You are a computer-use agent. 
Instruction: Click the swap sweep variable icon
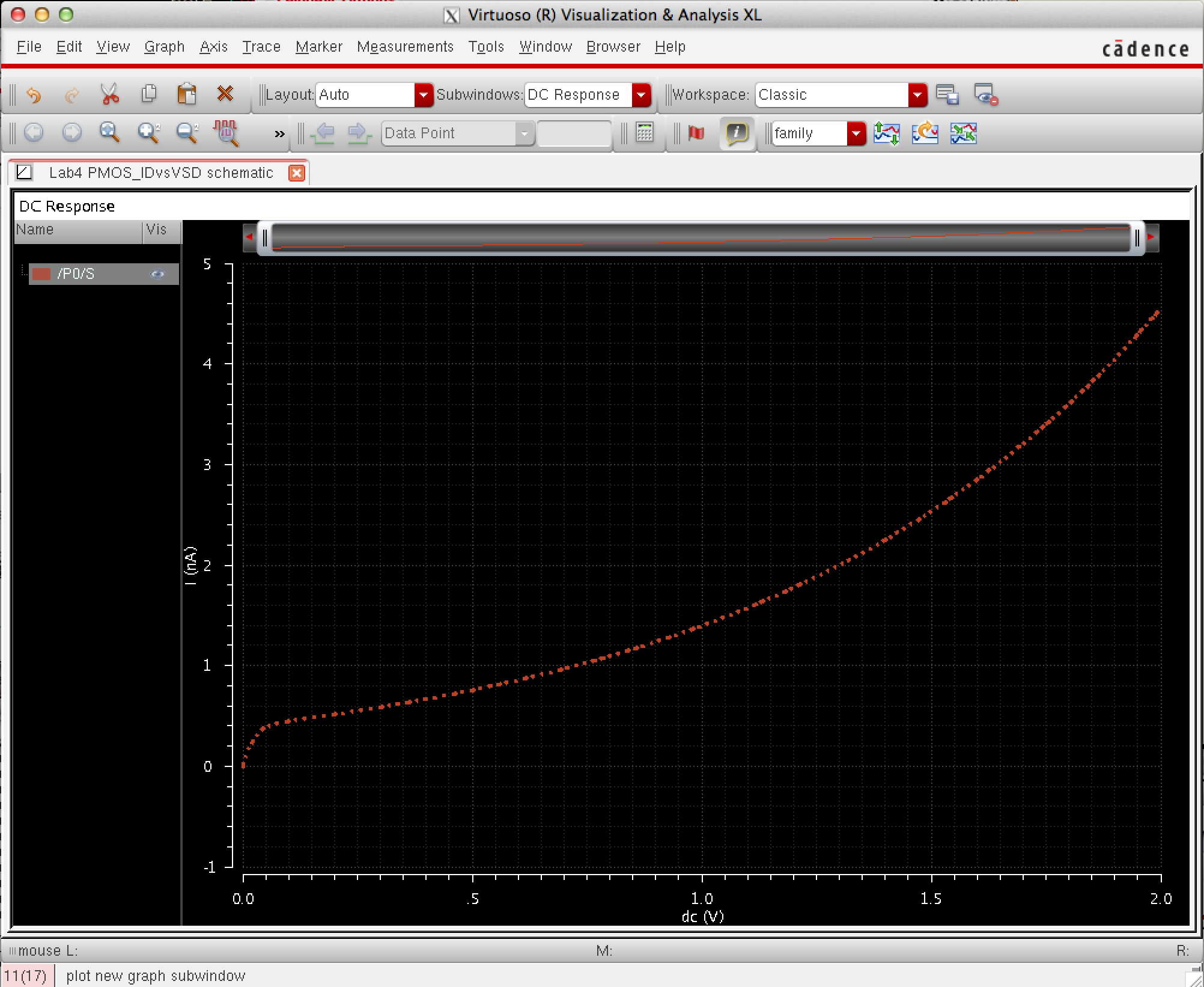(x=887, y=133)
